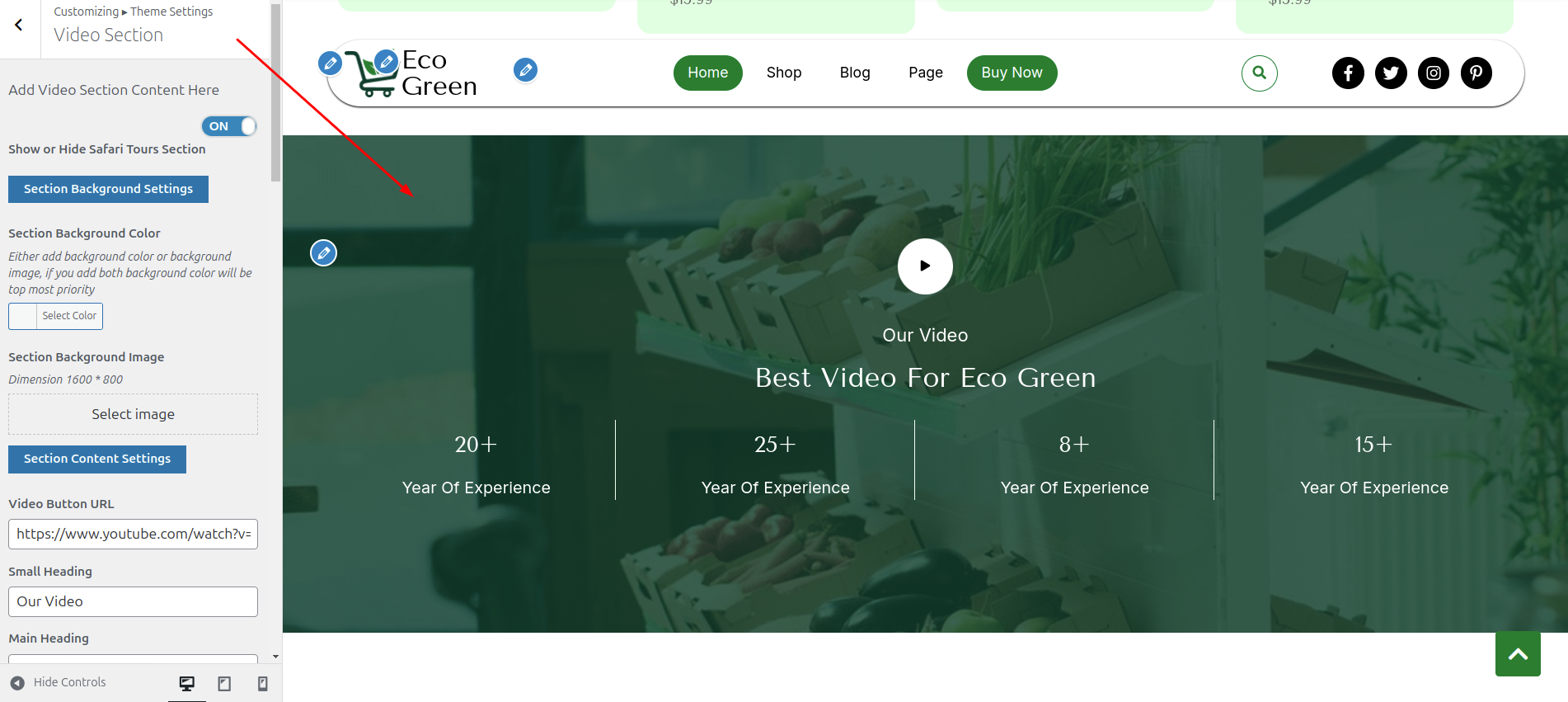This screenshot has height=702, width=1568.
Task: Focus the Video Button URL field
Action: click(133, 534)
